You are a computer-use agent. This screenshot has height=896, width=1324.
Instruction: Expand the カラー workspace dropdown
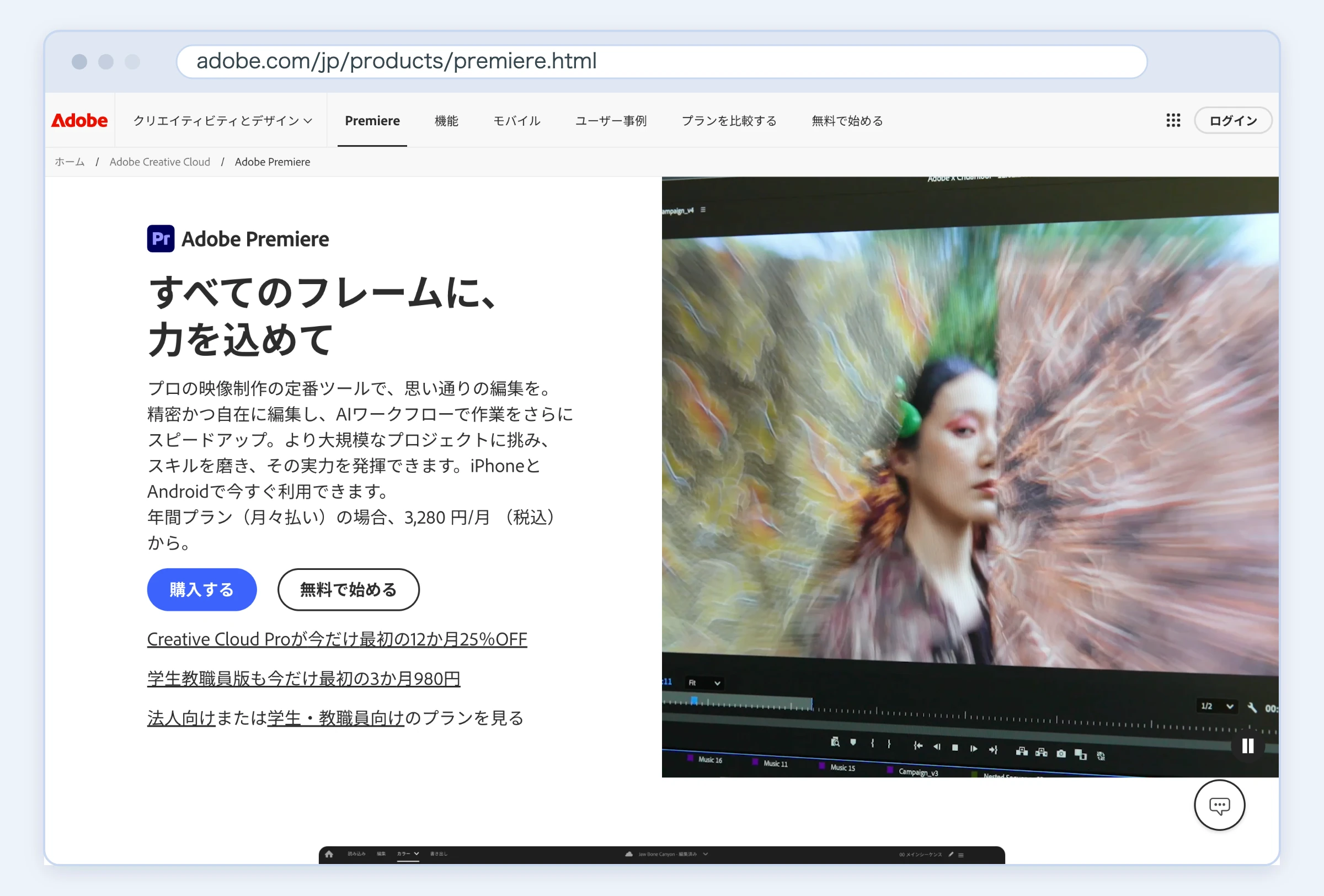408,854
